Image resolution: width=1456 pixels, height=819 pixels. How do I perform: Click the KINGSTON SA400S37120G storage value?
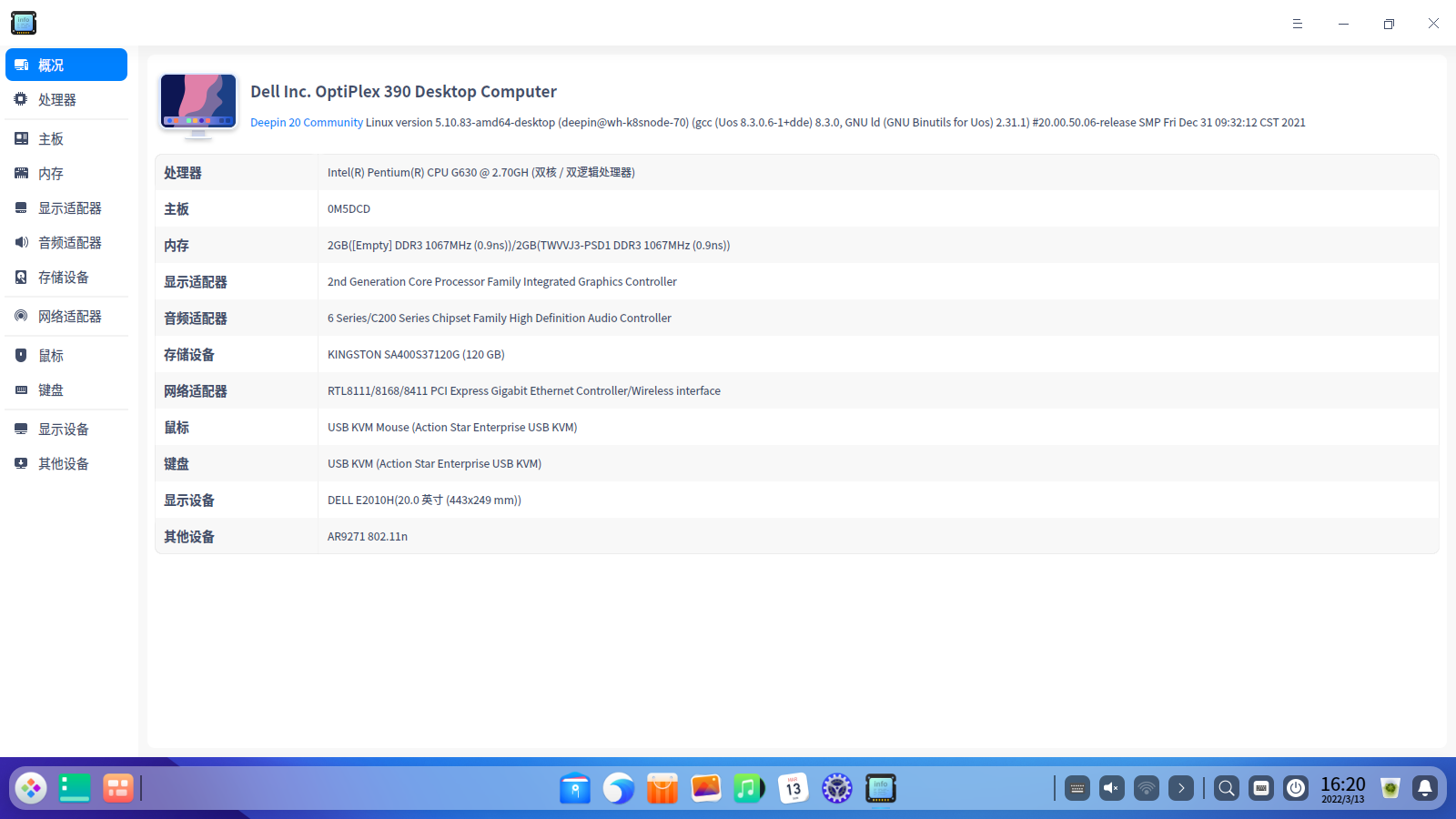(x=416, y=354)
